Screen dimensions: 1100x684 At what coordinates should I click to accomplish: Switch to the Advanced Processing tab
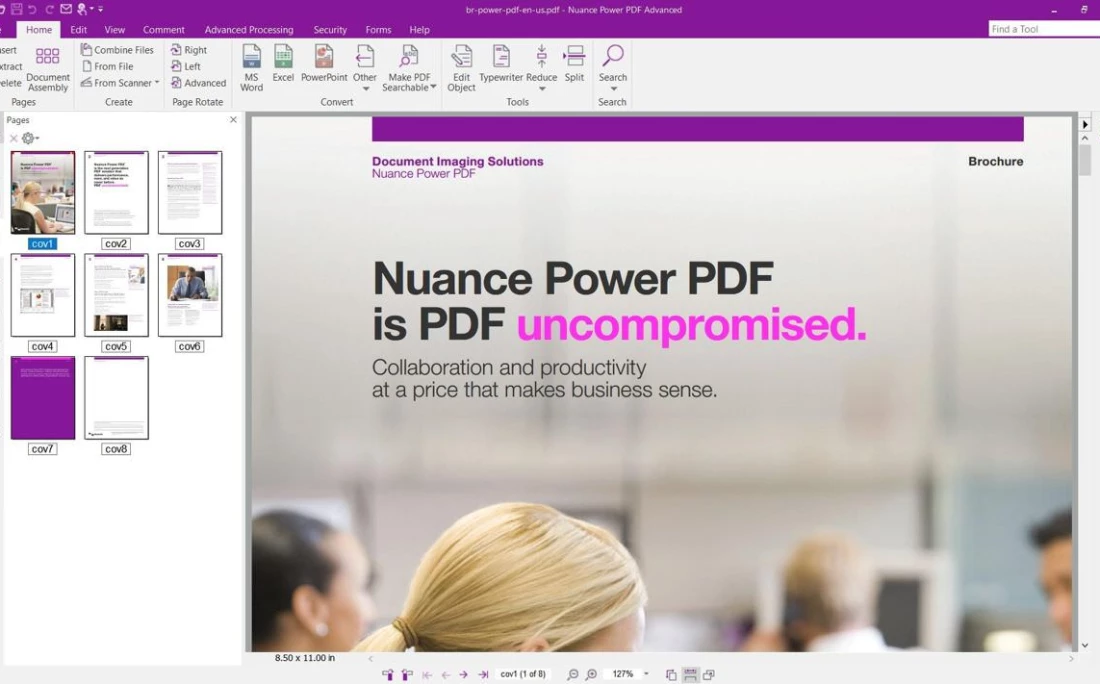(249, 30)
